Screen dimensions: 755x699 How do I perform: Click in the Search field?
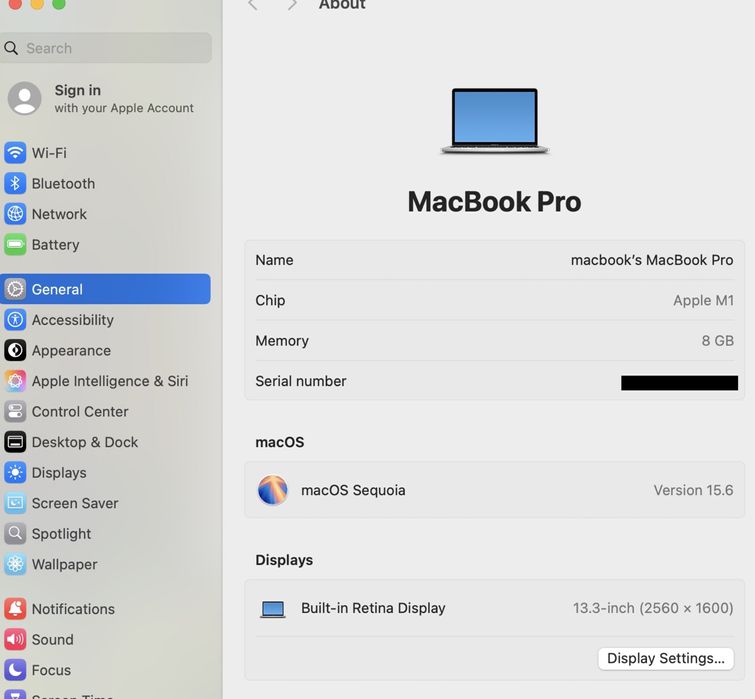106,48
